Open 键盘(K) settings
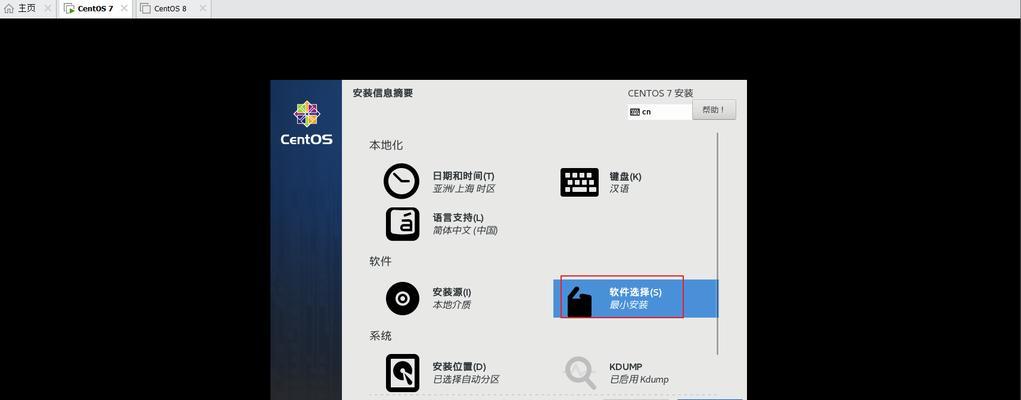The width and height of the screenshot is (1021, 400). click(x=625, y=176)
